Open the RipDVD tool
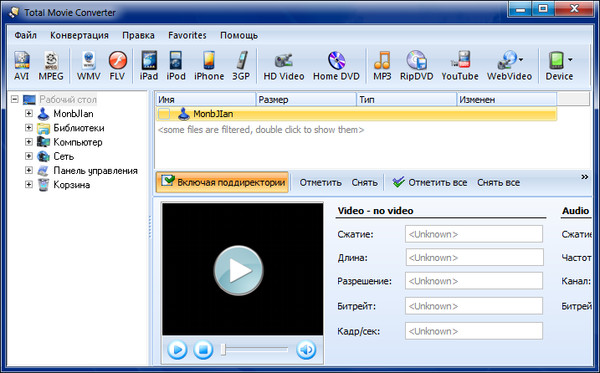This screenshot has width=600, height=373. pos(416,66)
